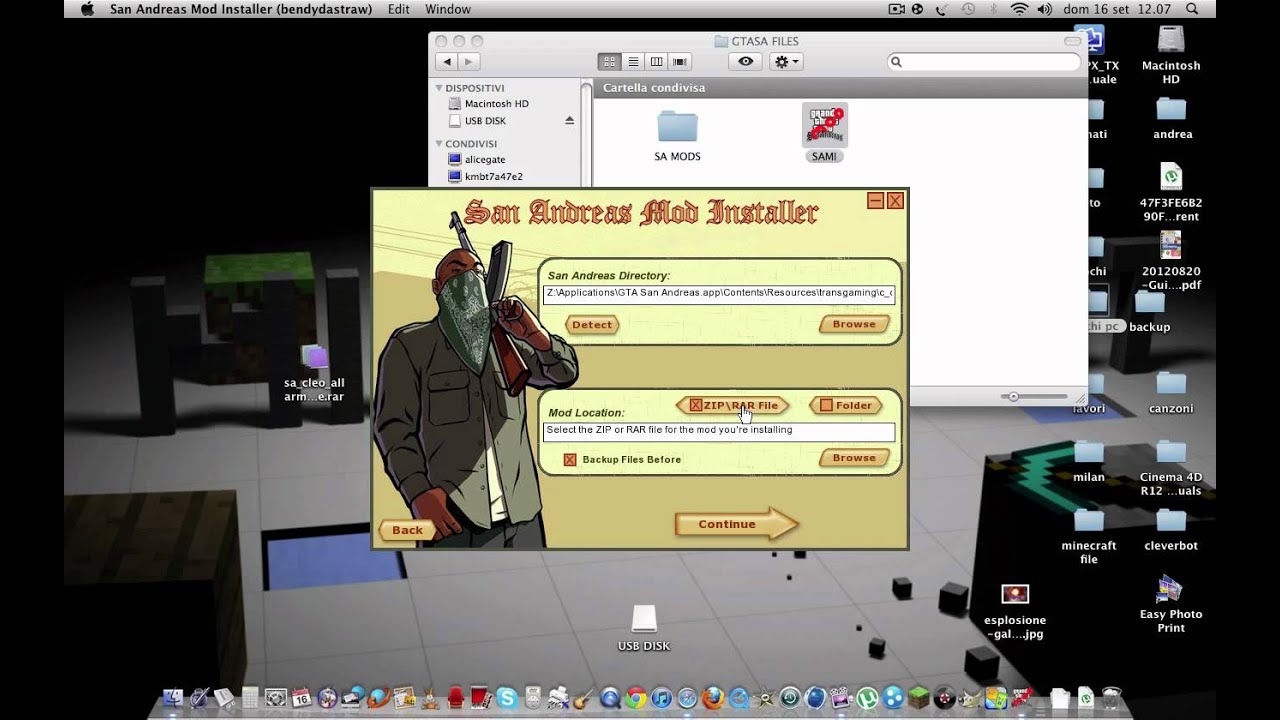Click the Continue arrow button
The width and height of the screenshot is (1280, 720).
pos(737,524)
